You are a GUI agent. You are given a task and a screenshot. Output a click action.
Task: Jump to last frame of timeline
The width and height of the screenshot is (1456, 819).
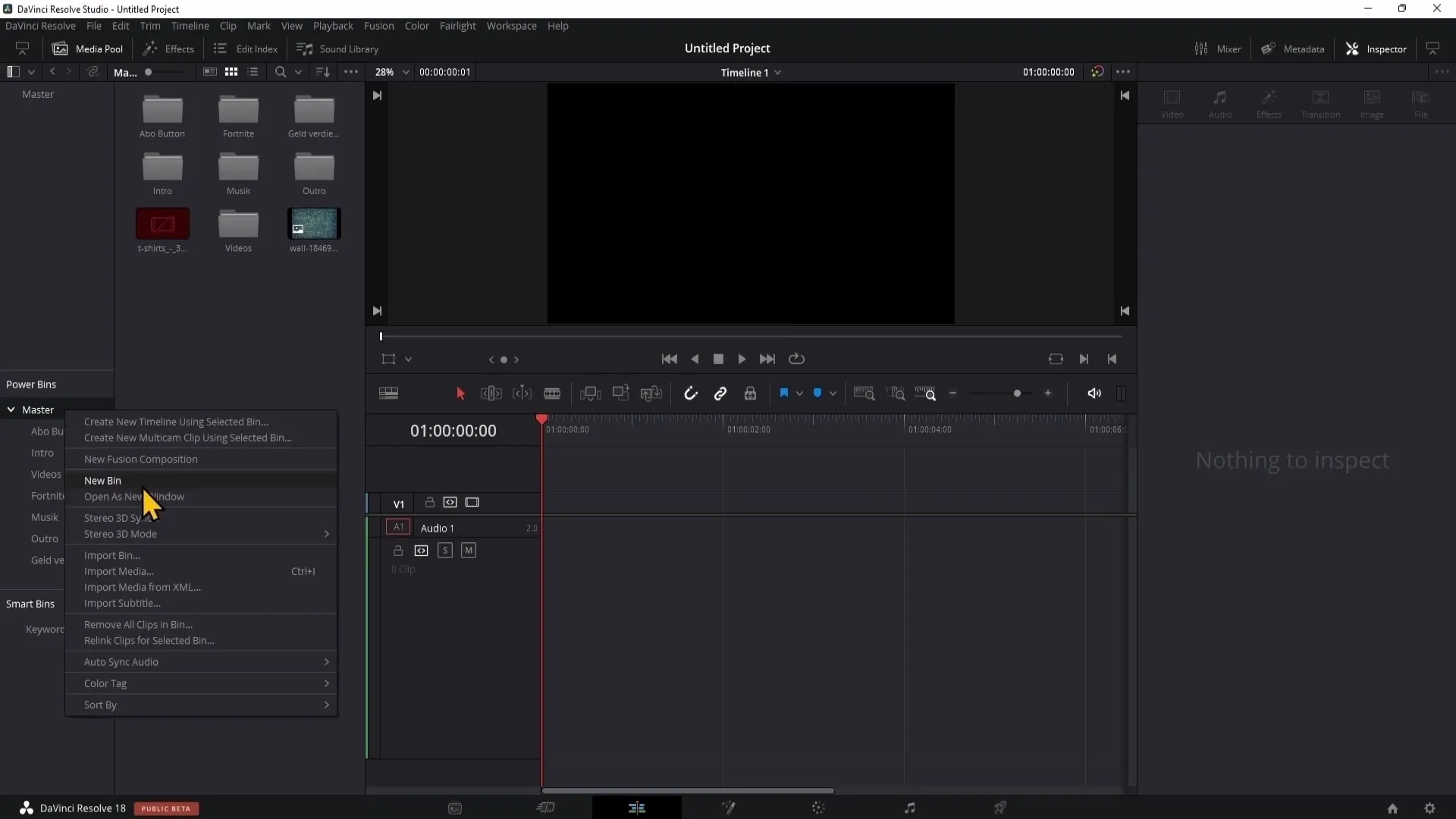coord(767,359)
